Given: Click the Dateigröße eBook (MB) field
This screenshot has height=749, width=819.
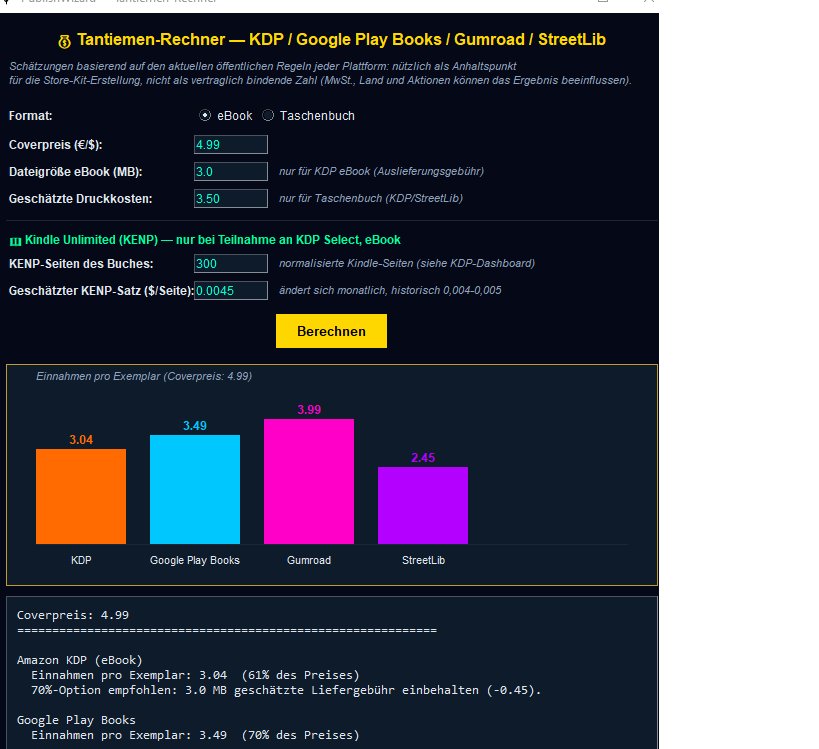Looking at the screenshot, I should tap(231, 172).
